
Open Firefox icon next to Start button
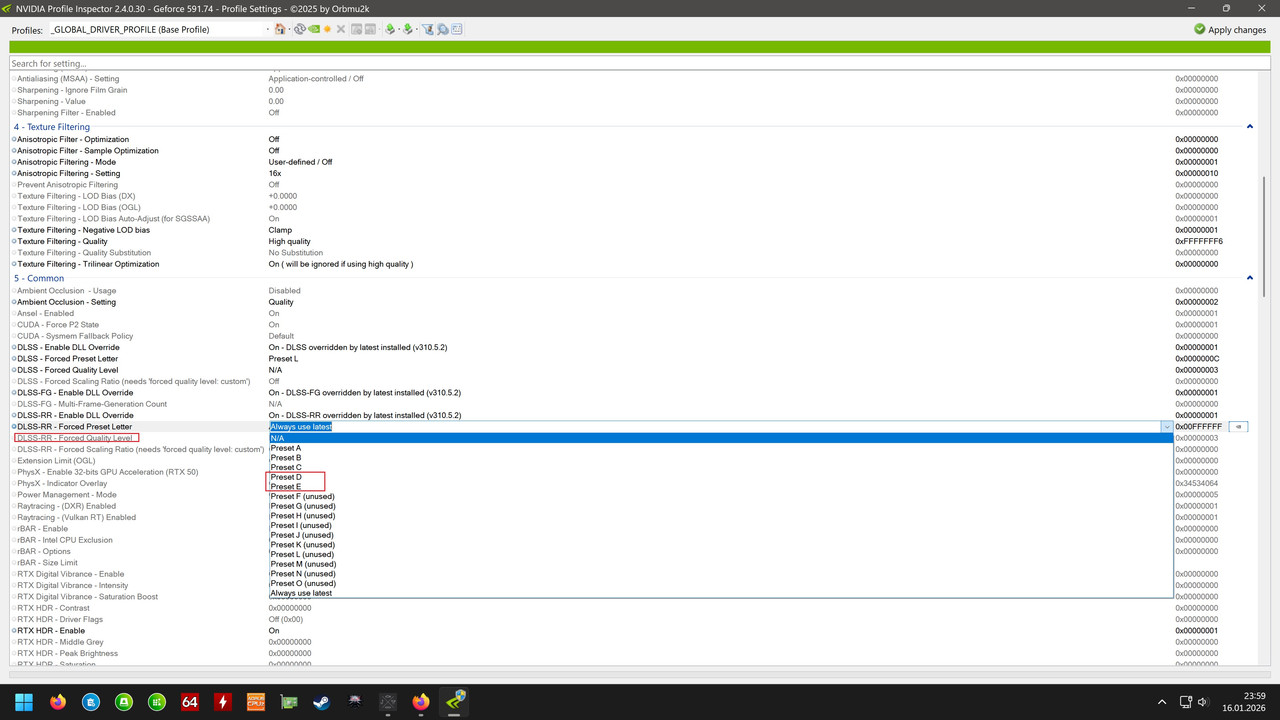click(x=58, y=702)
